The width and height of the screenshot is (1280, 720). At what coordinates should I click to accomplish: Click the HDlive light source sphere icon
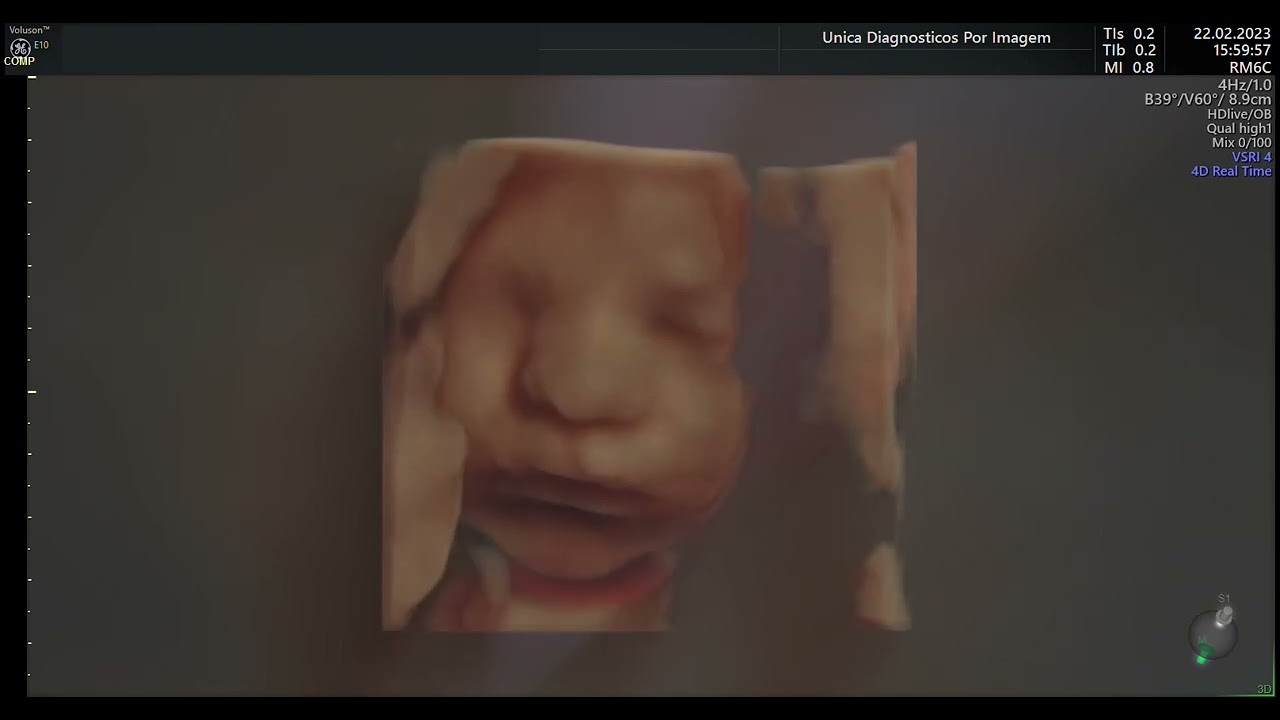(x=1213, y=635)
